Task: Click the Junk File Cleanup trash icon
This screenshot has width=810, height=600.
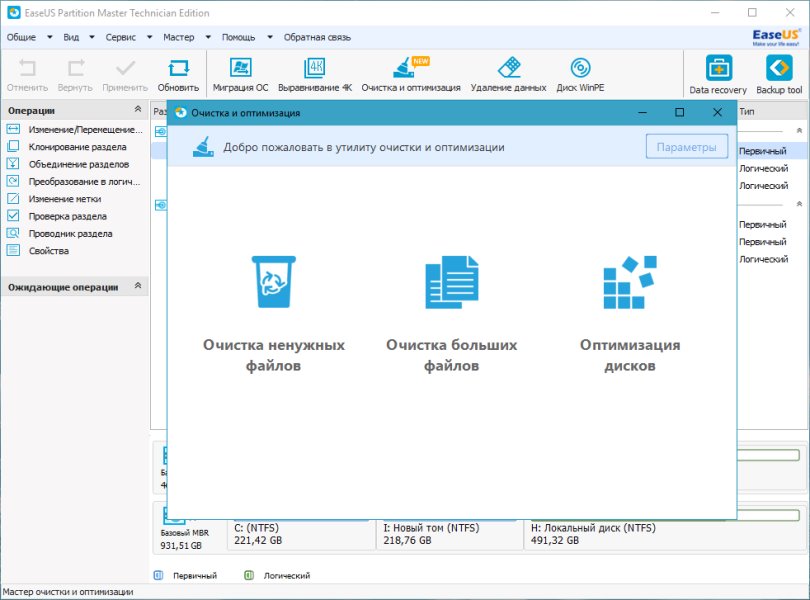Action: tap(273, 282)
